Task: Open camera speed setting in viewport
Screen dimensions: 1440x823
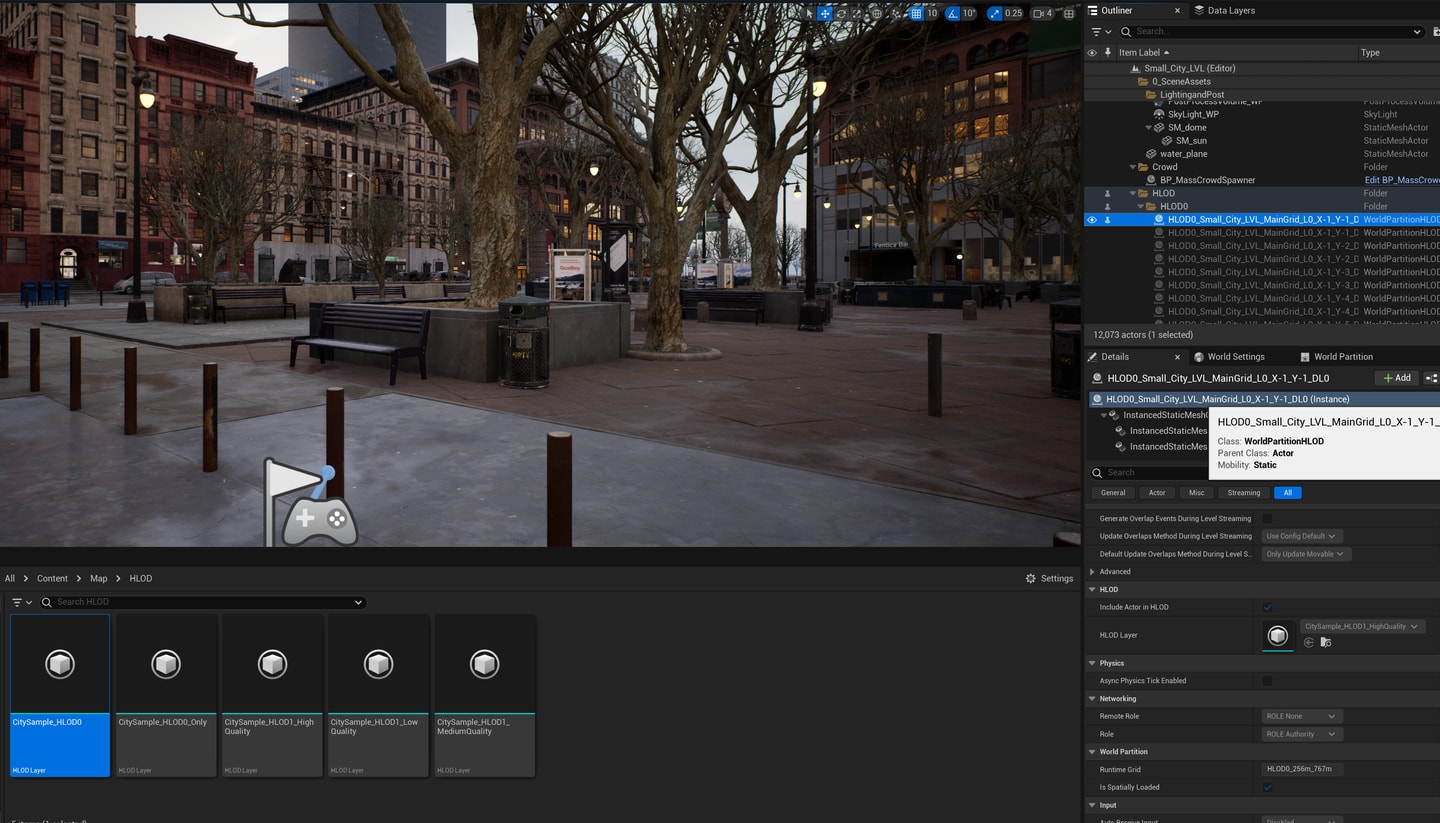Action: [x=1042, y=13]
